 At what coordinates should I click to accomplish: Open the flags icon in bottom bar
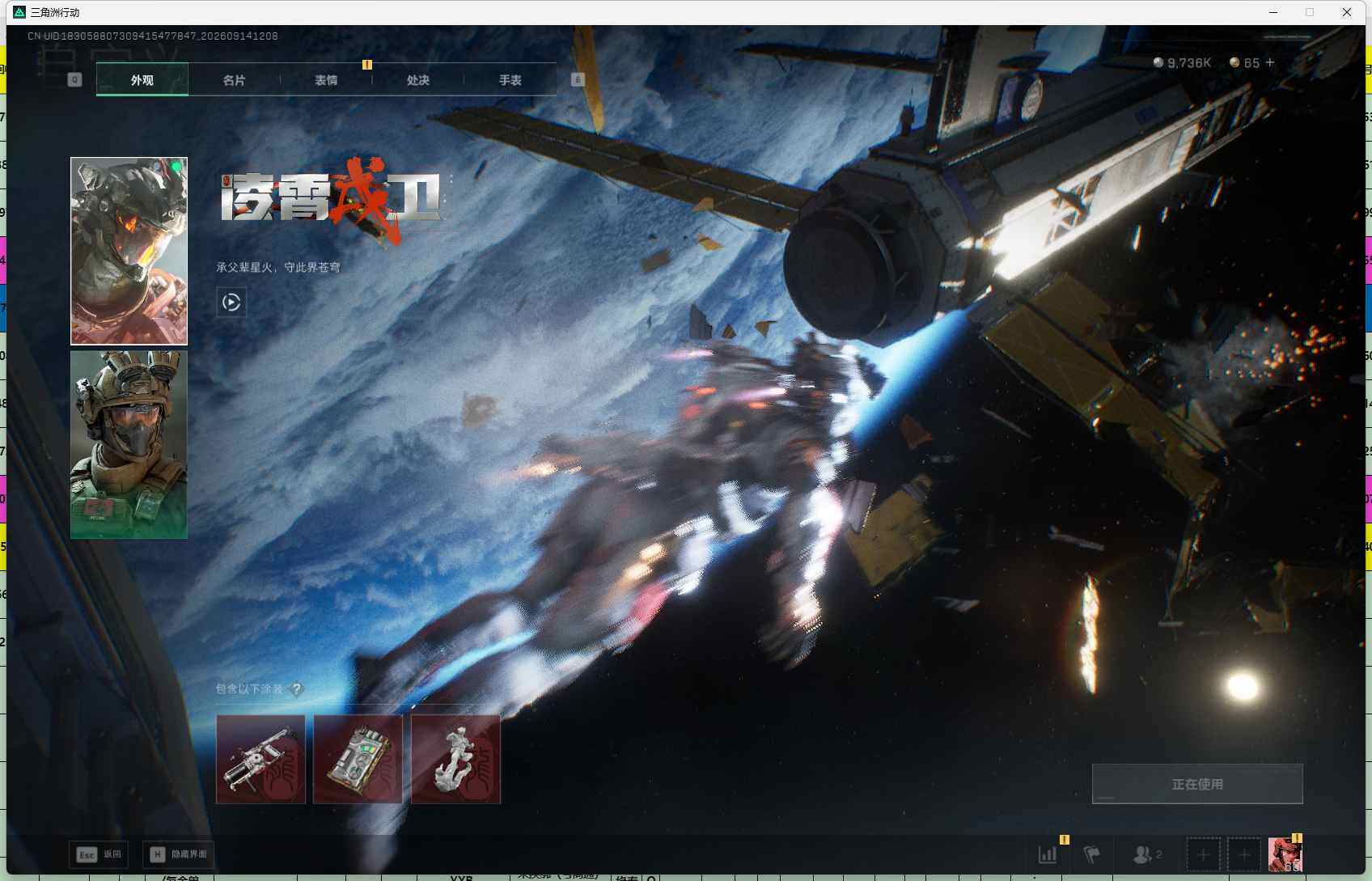tap(1091, 854)
